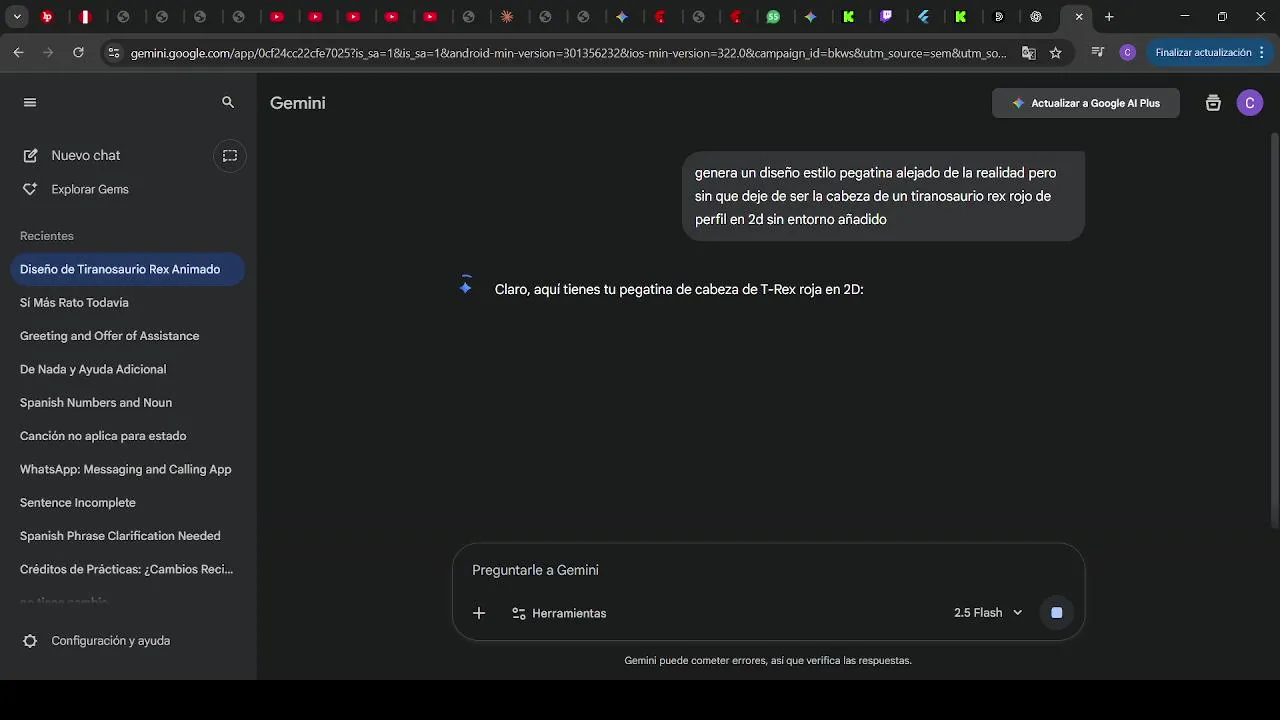Open 'Spanish Numbers and Noun' chat
The width and height of the screenshot is (1280, 720).
point(127,402)
